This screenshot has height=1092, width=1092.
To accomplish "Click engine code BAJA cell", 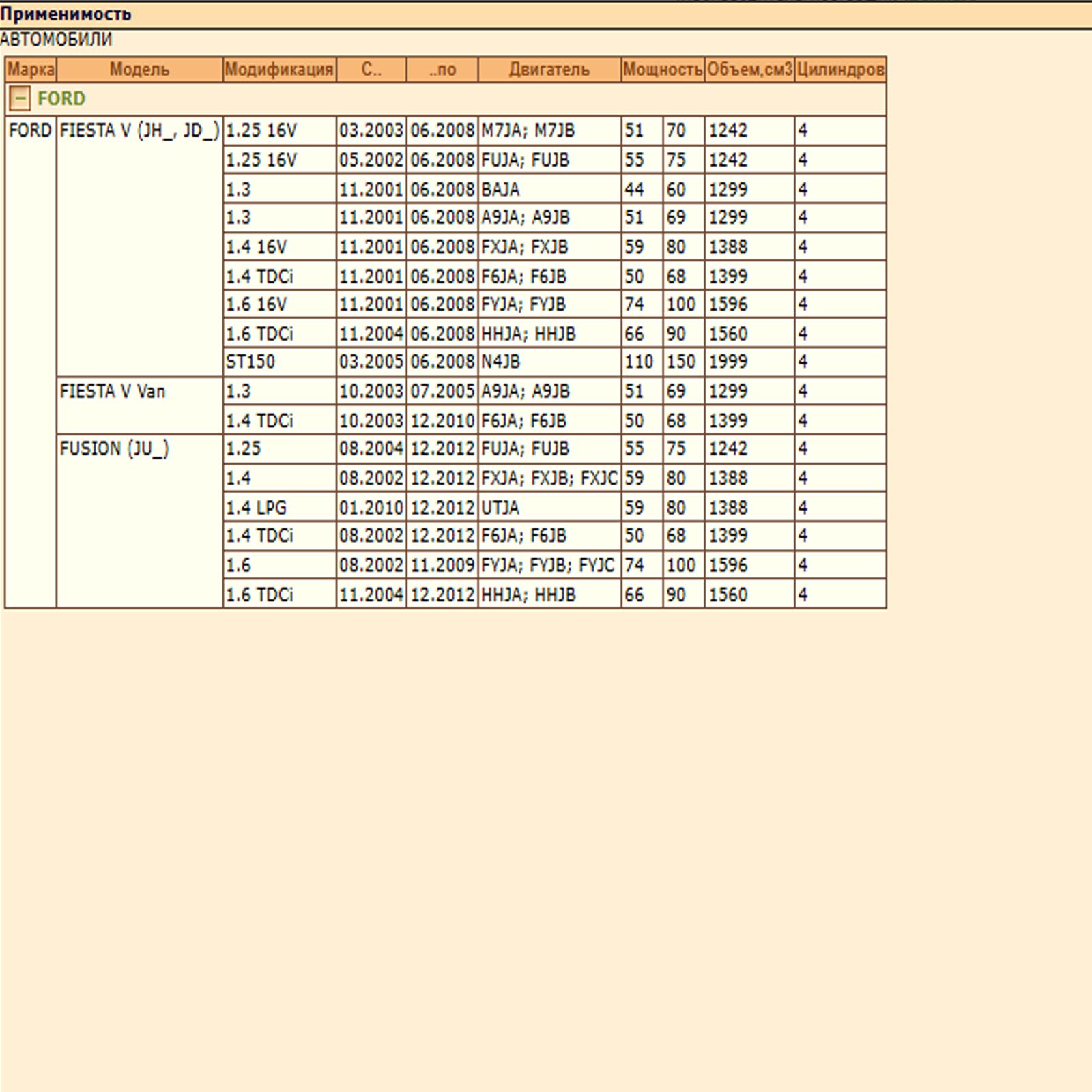I will 500,189.
